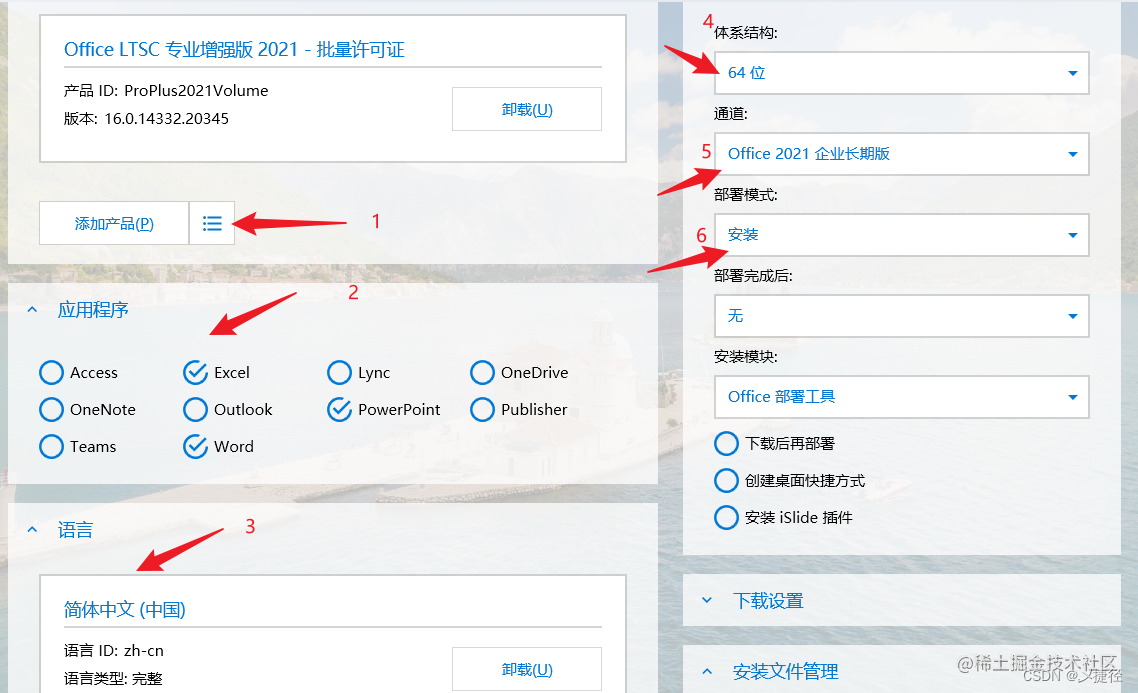Uninstall the 简体中文 (中国) language

tap(527, 669)
